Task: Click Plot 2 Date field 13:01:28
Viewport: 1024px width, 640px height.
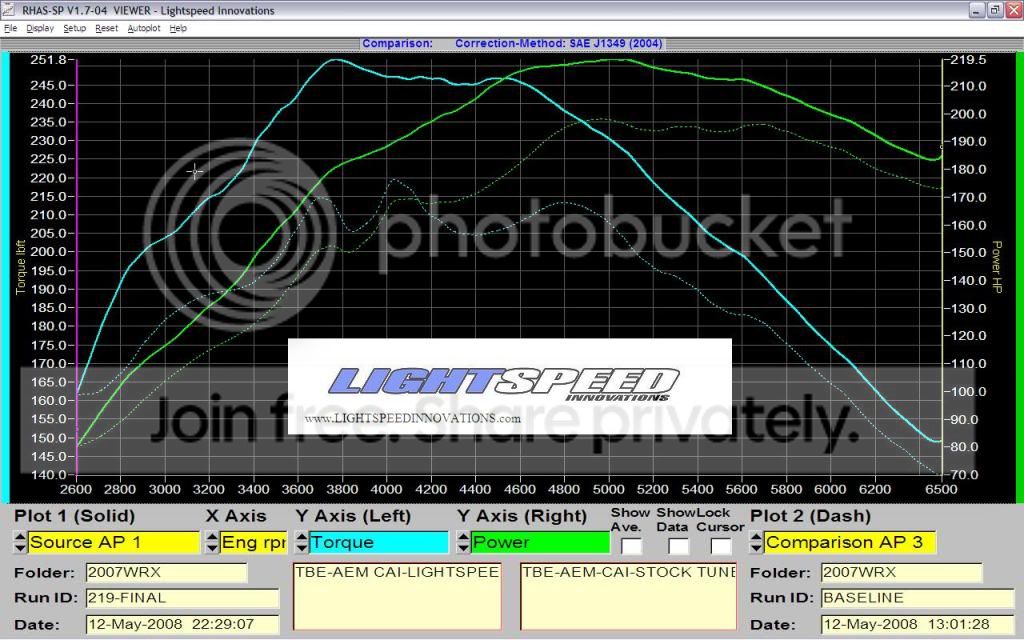Action: click(x=918, y=624)
